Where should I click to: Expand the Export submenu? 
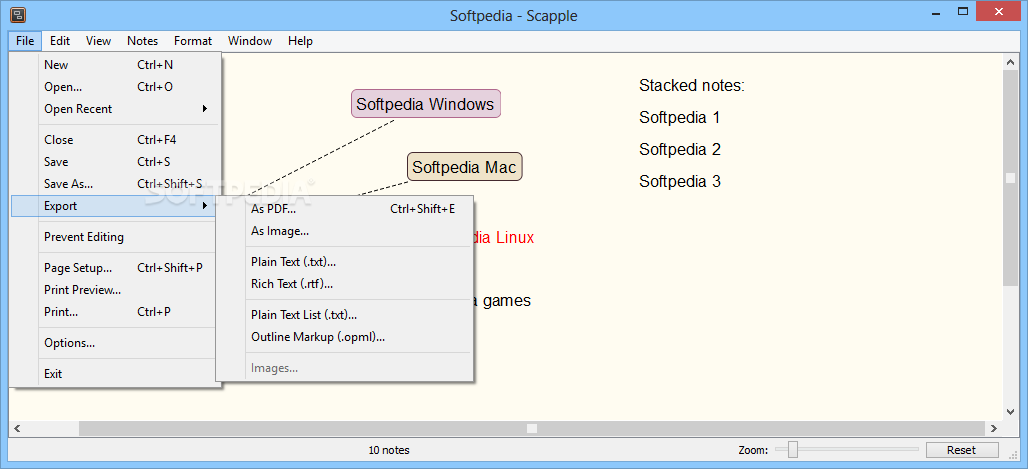click(115, 206)
